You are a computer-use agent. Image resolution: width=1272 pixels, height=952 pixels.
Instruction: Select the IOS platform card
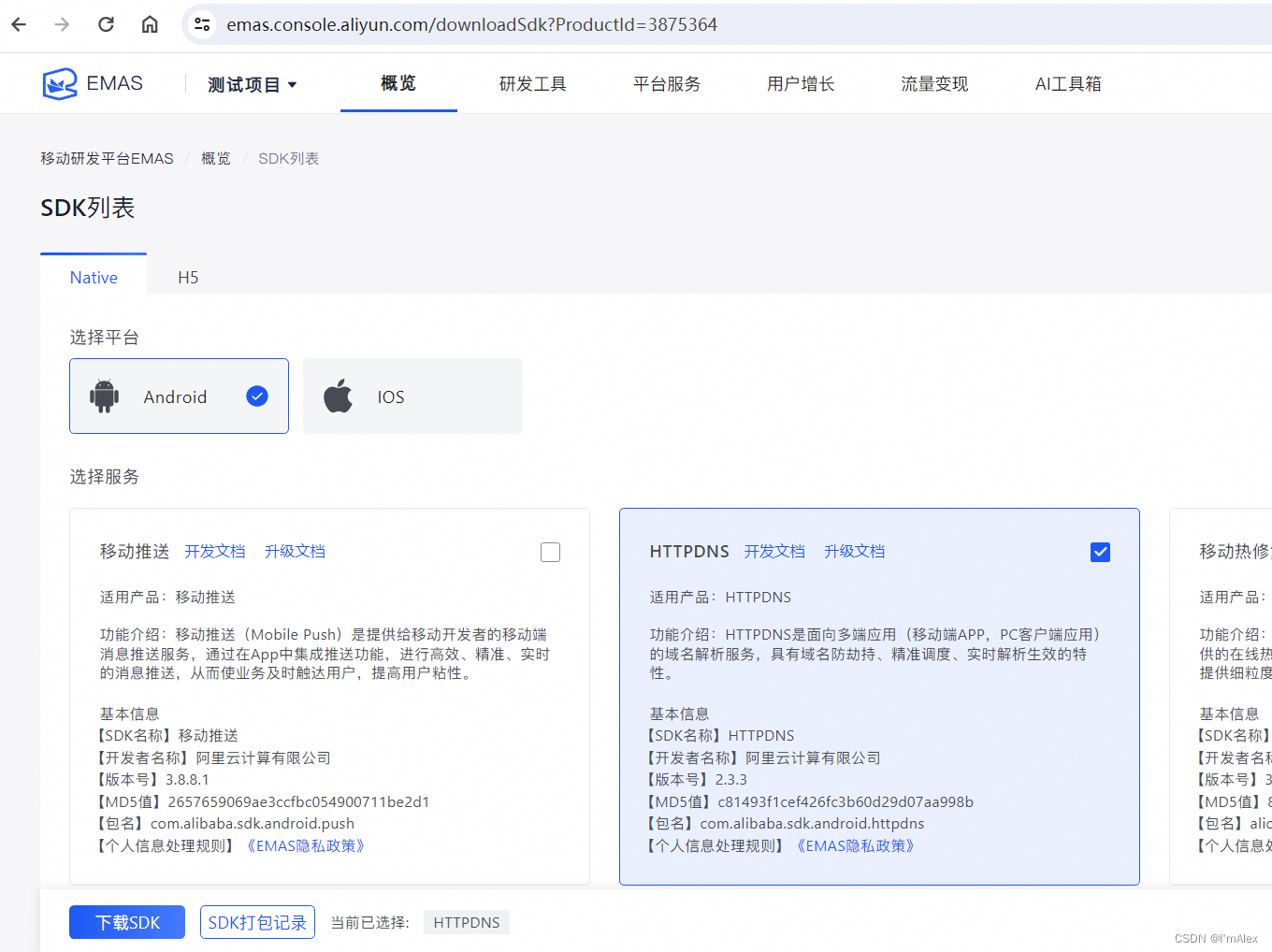[x=412, y=396]
